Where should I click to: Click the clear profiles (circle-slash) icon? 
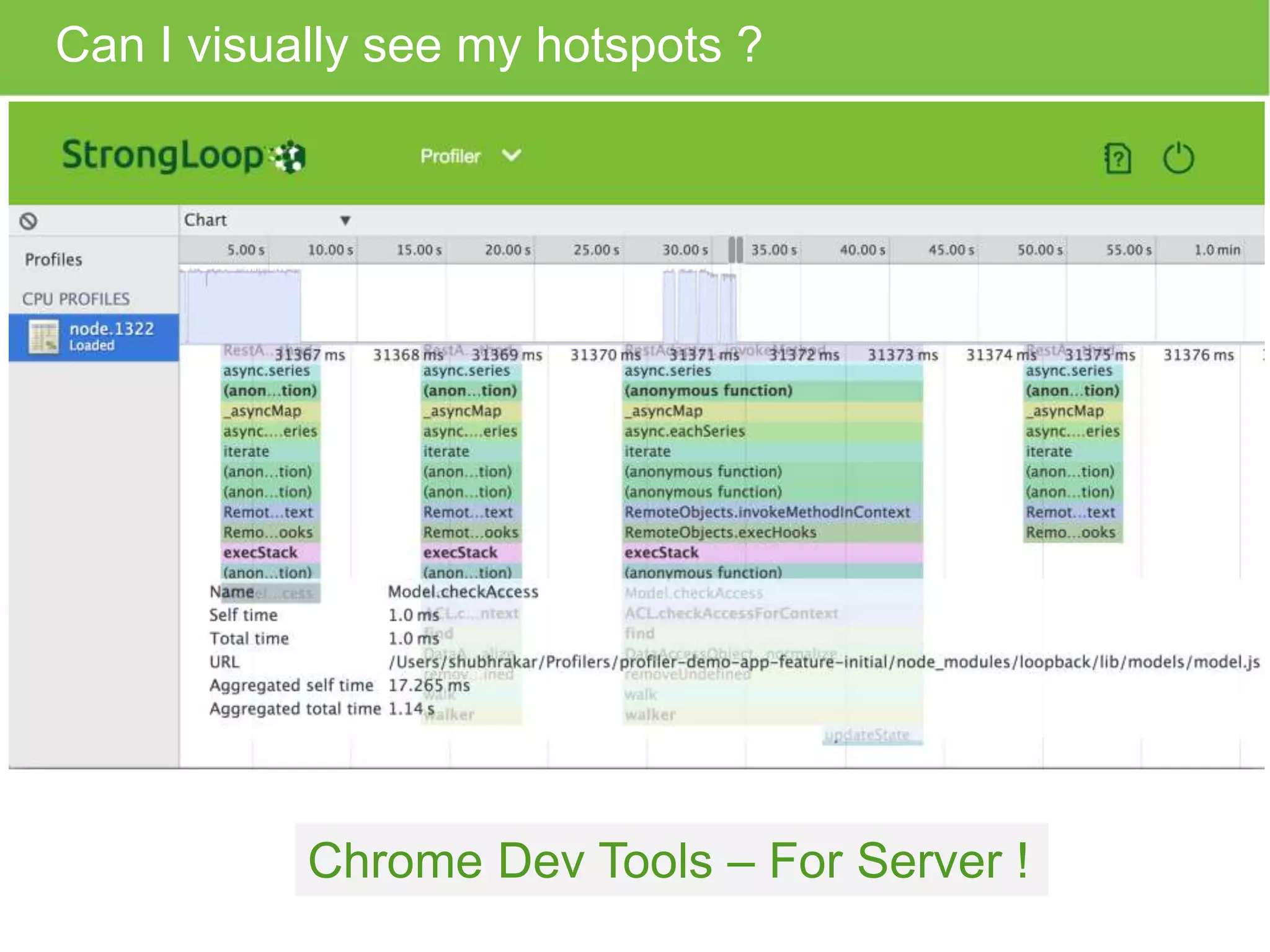[x=29, y=221]
